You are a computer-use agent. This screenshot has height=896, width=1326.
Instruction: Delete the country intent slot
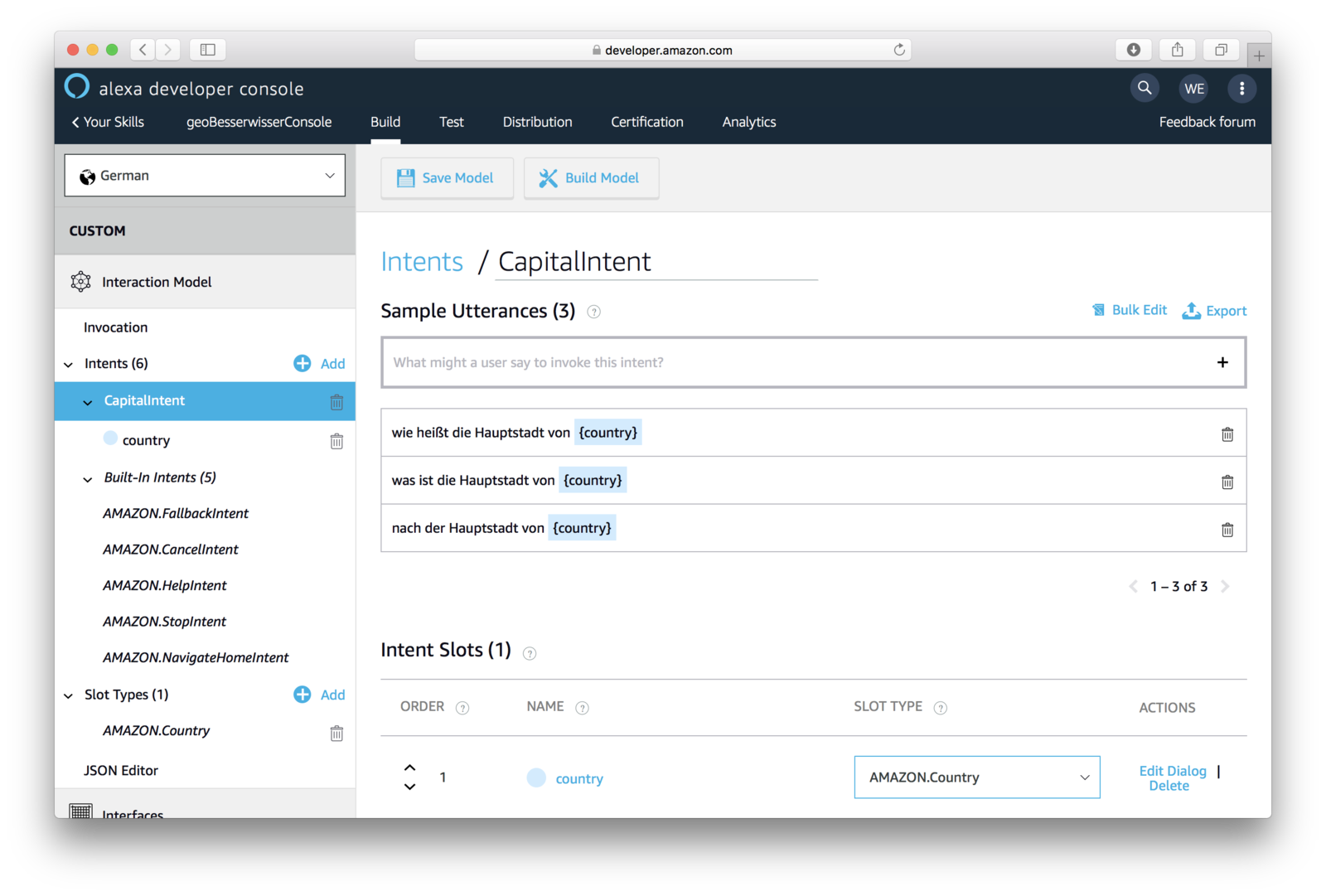click(x=1169, y=786)
